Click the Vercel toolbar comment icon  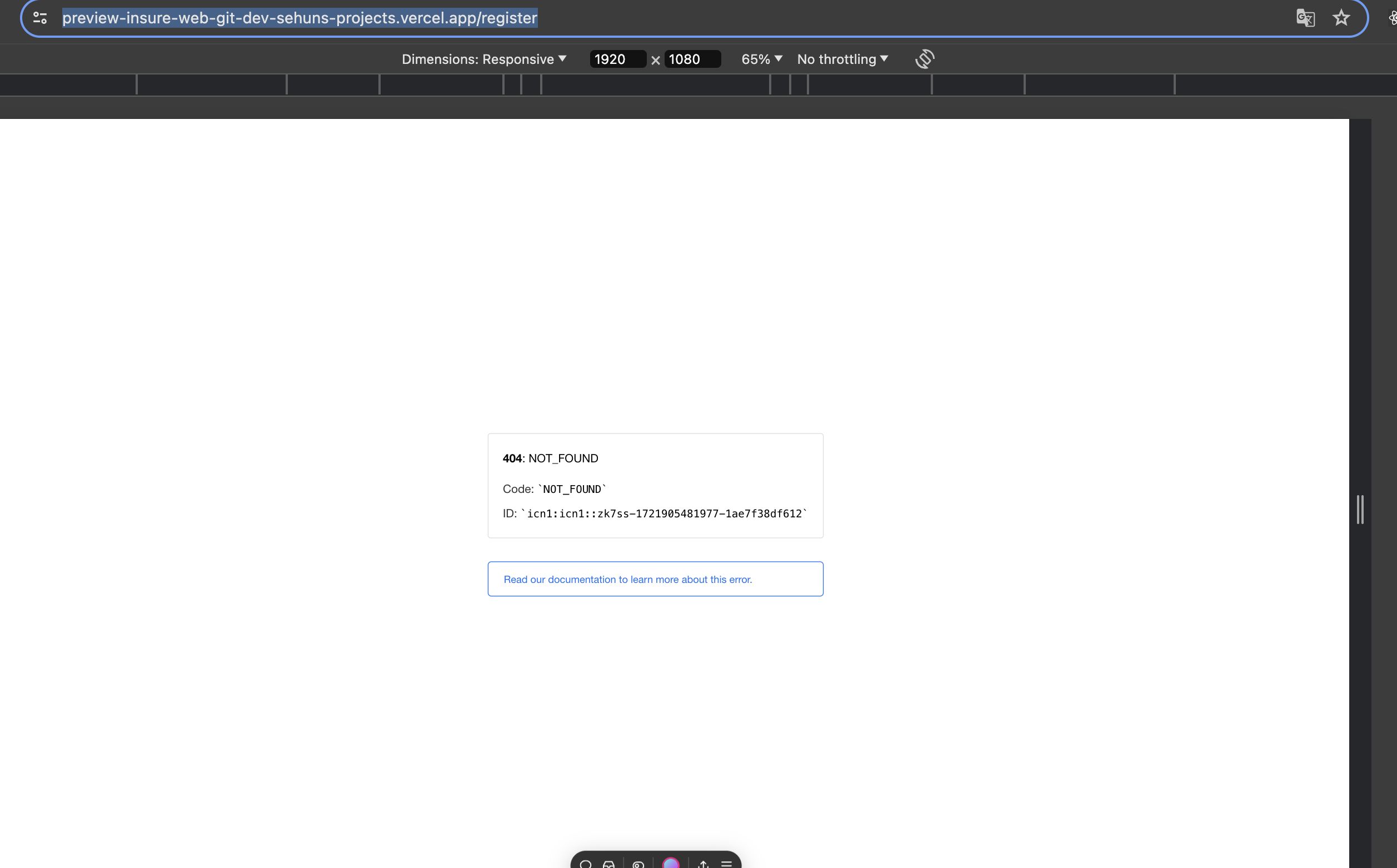(x=586, y=864)
